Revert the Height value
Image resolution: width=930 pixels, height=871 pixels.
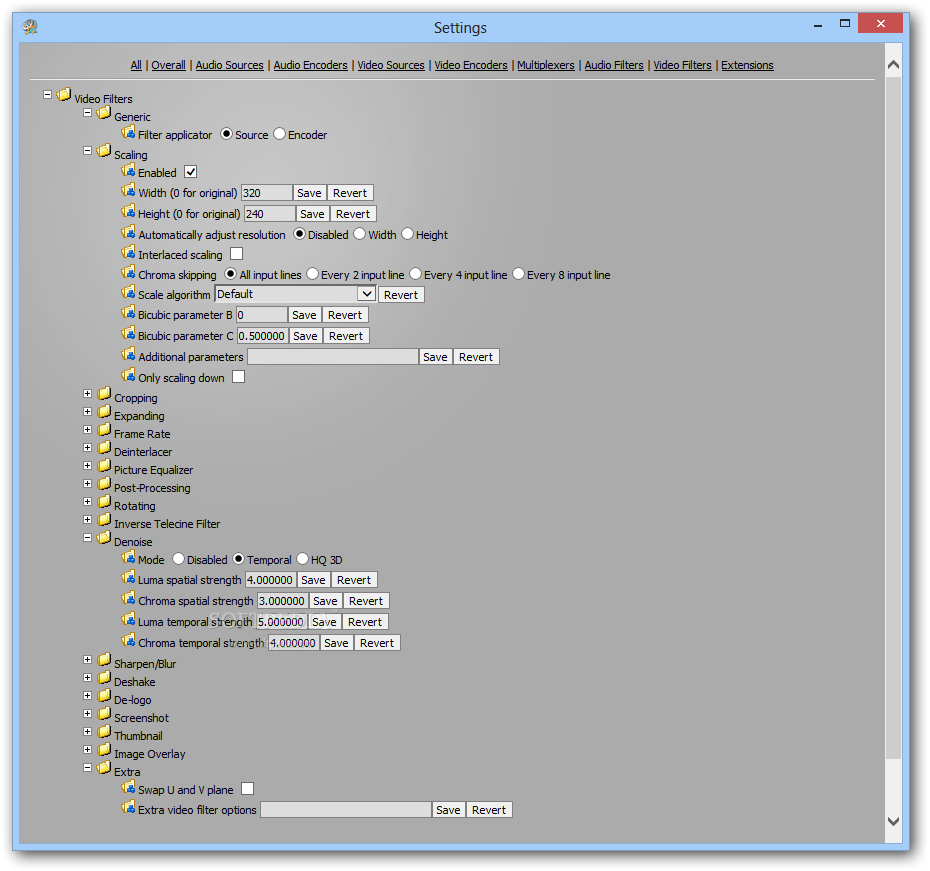[x=353, y=213]
